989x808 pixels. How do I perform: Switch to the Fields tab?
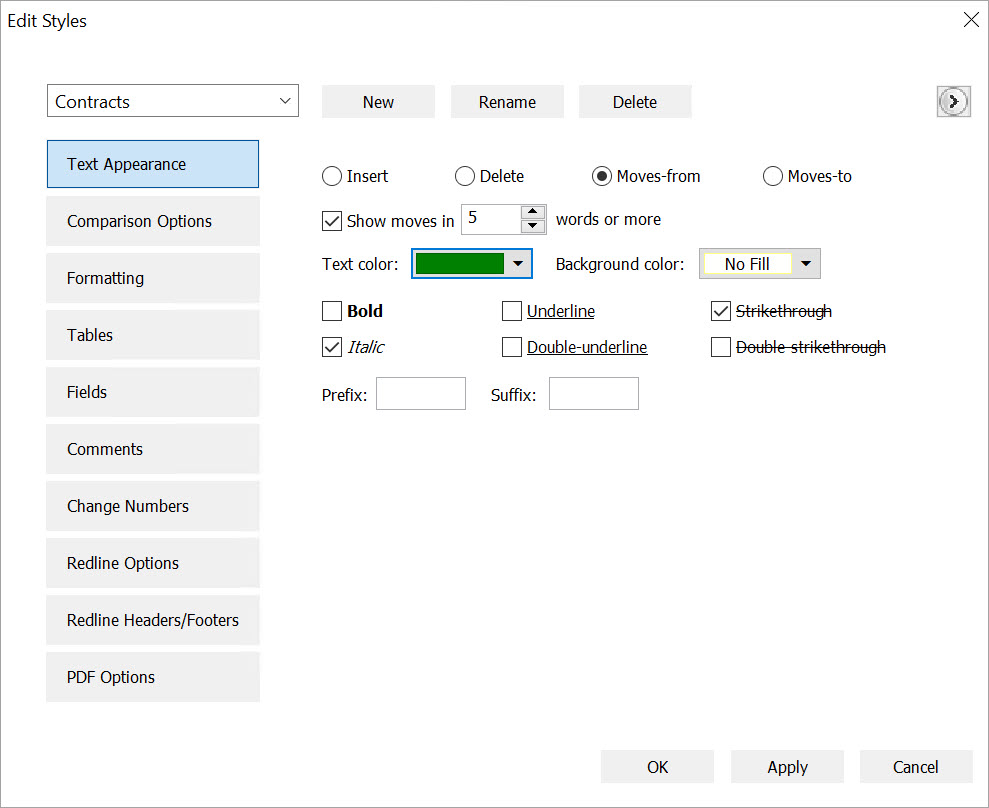(153, 392)
